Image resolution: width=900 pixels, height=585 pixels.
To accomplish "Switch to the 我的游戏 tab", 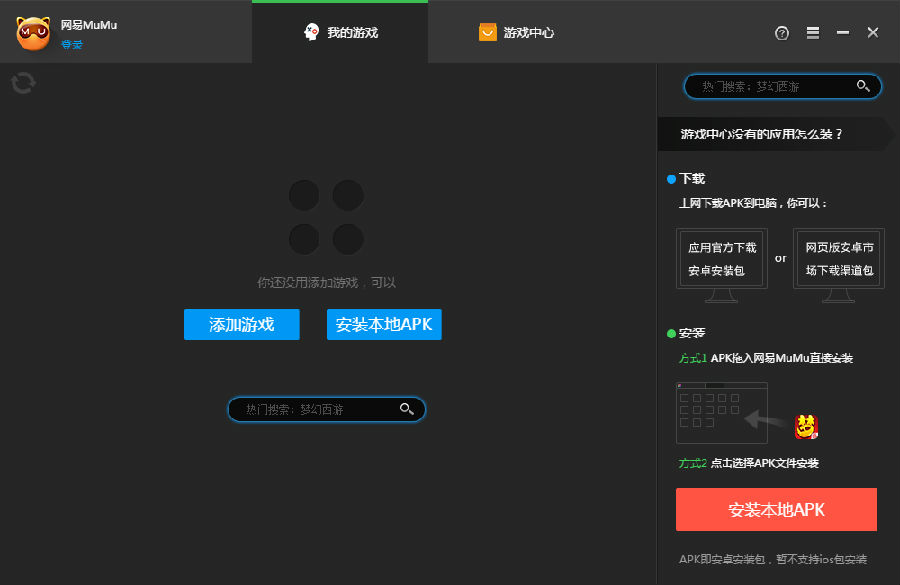I will [340, 31].
